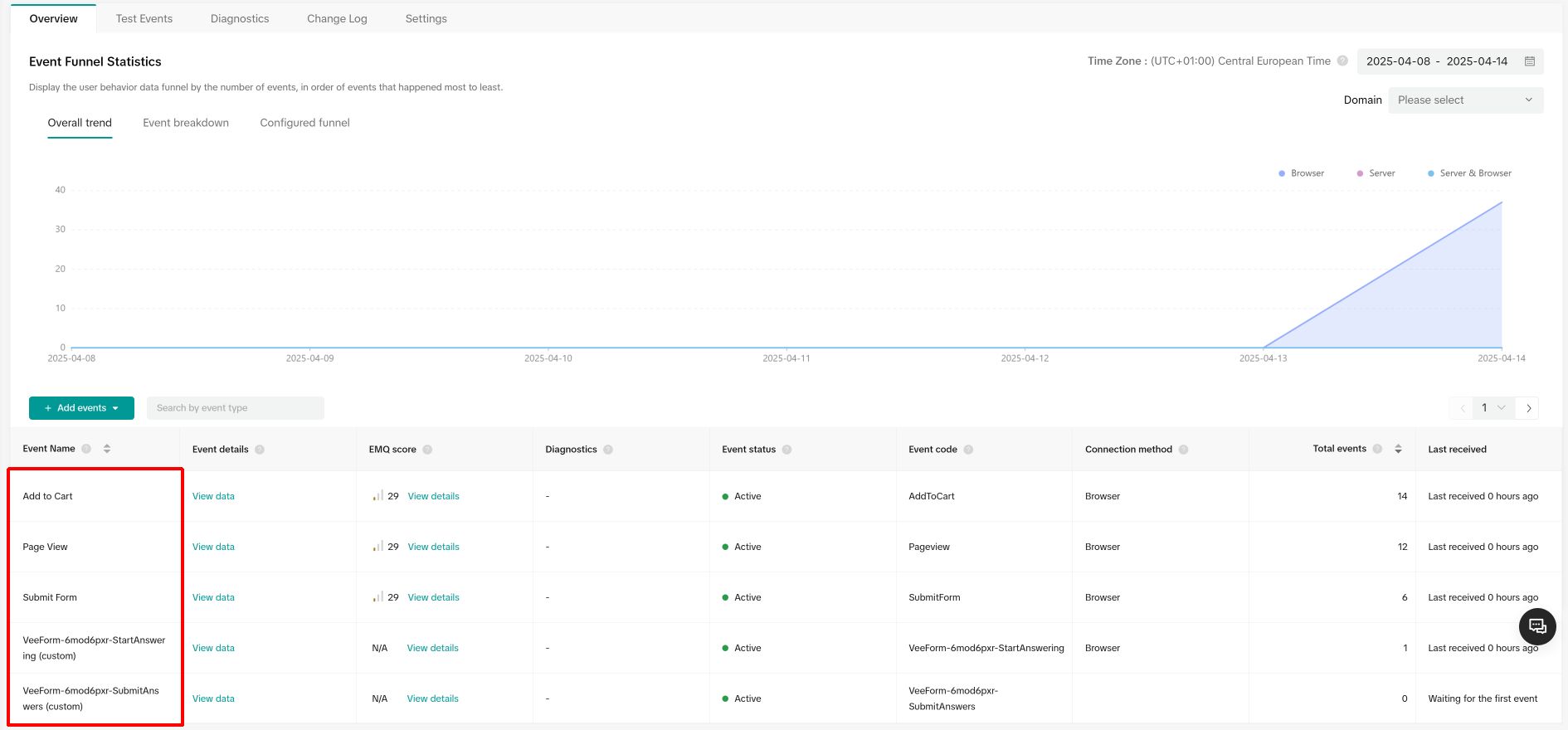View EMQ details for VeeForm SubmitAnswers
The image size is (1568, 730).
[x=432, y=698]
